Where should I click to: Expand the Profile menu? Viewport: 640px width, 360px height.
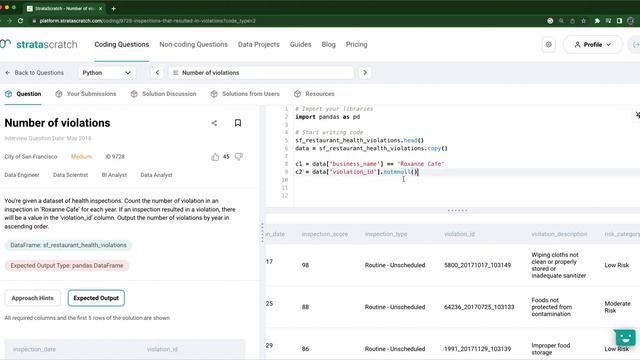[593, 44]
